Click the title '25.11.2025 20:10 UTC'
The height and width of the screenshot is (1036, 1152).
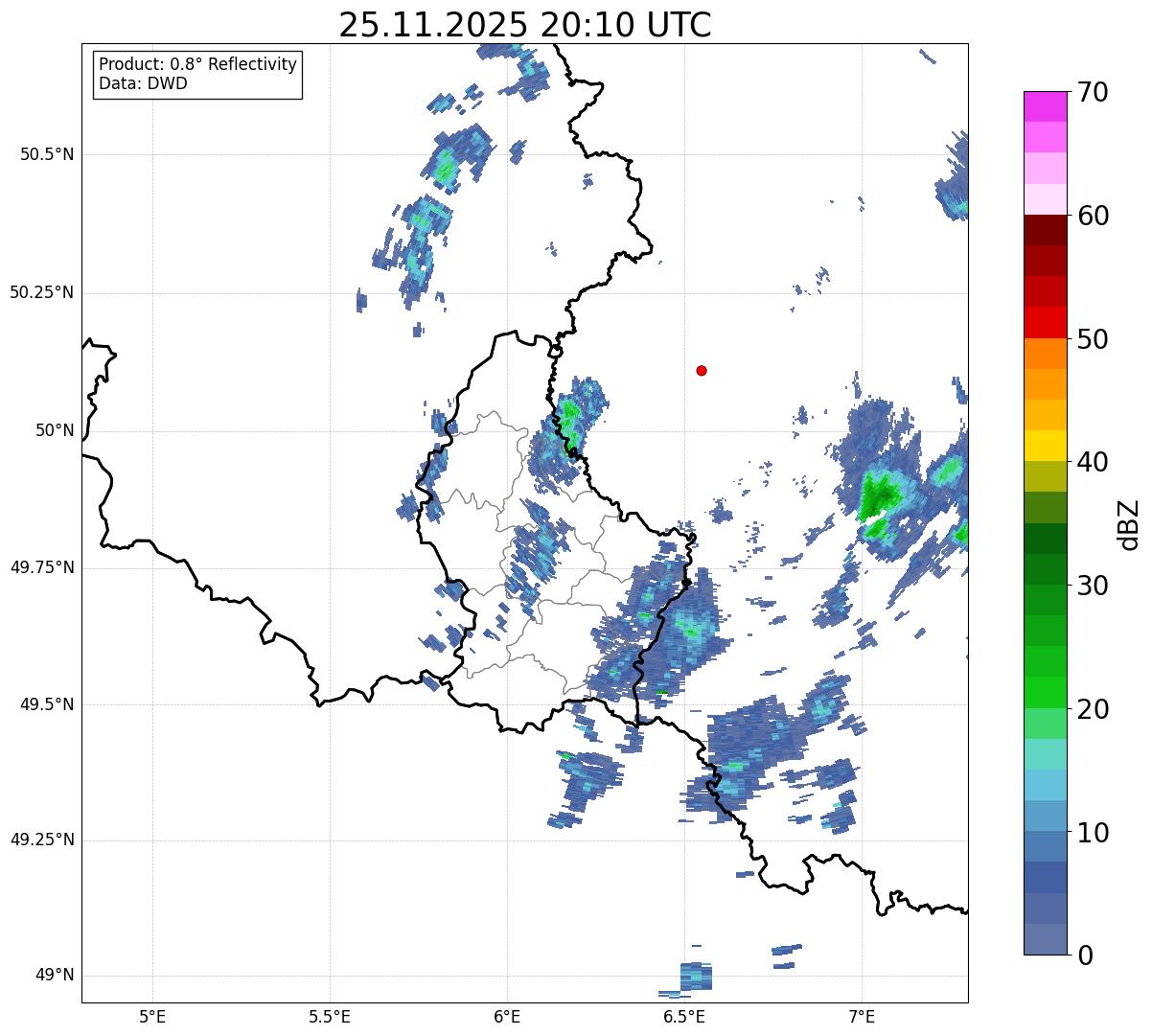click(x=525, y=24)
